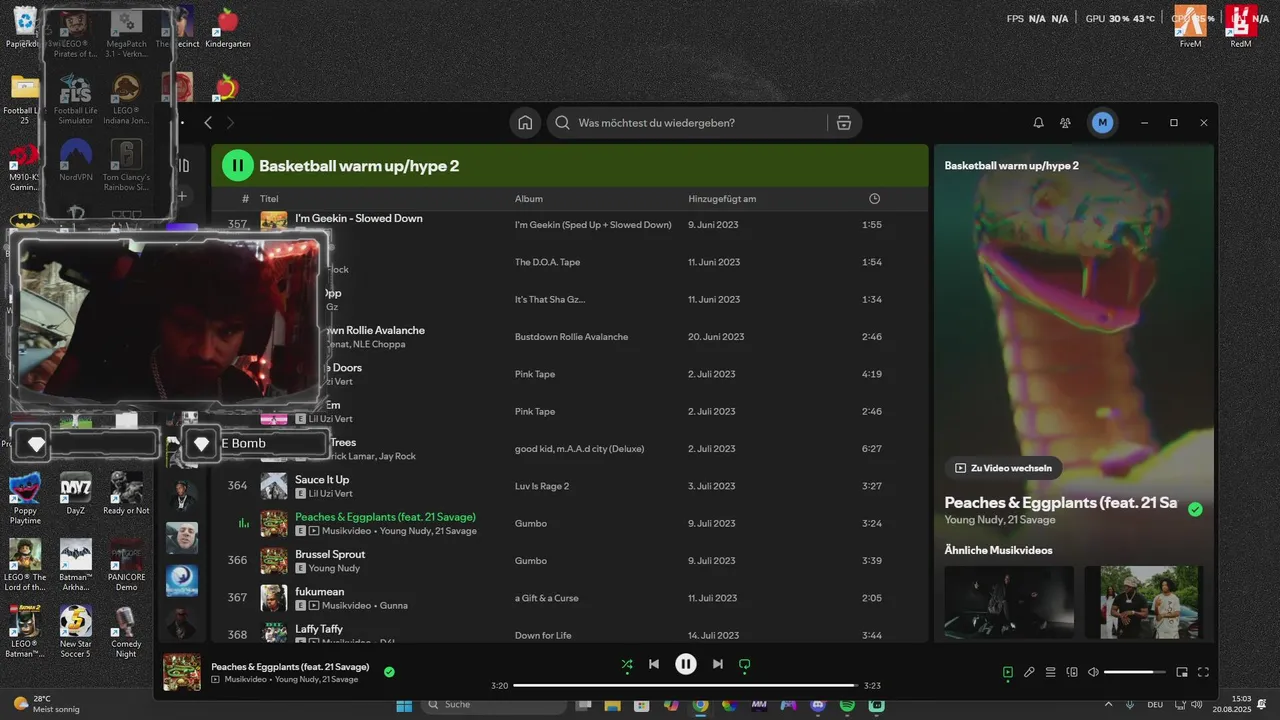Open the FiveM desktop shortcut
1280x720 pixels.
pos(1190,26)
